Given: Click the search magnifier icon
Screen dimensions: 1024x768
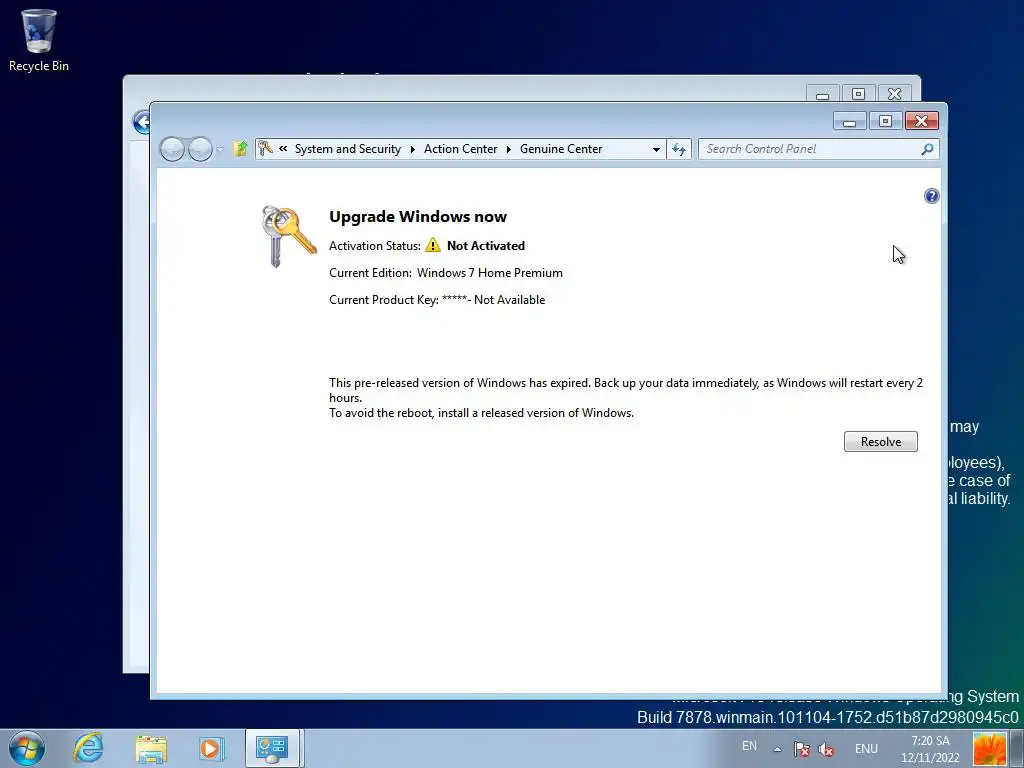Looking at the screenshot, I should click(927, 150).
